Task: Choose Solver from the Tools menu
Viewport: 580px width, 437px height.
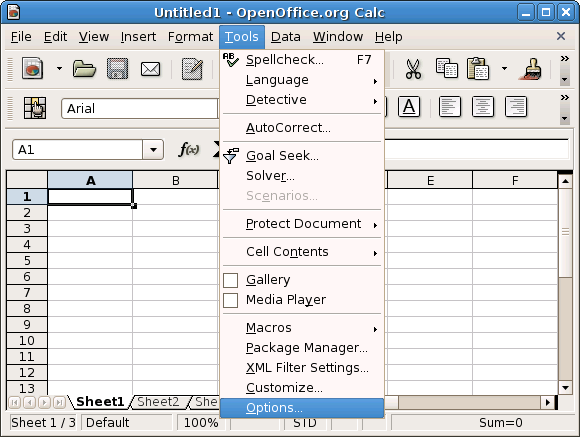Action: click(302, 176)
